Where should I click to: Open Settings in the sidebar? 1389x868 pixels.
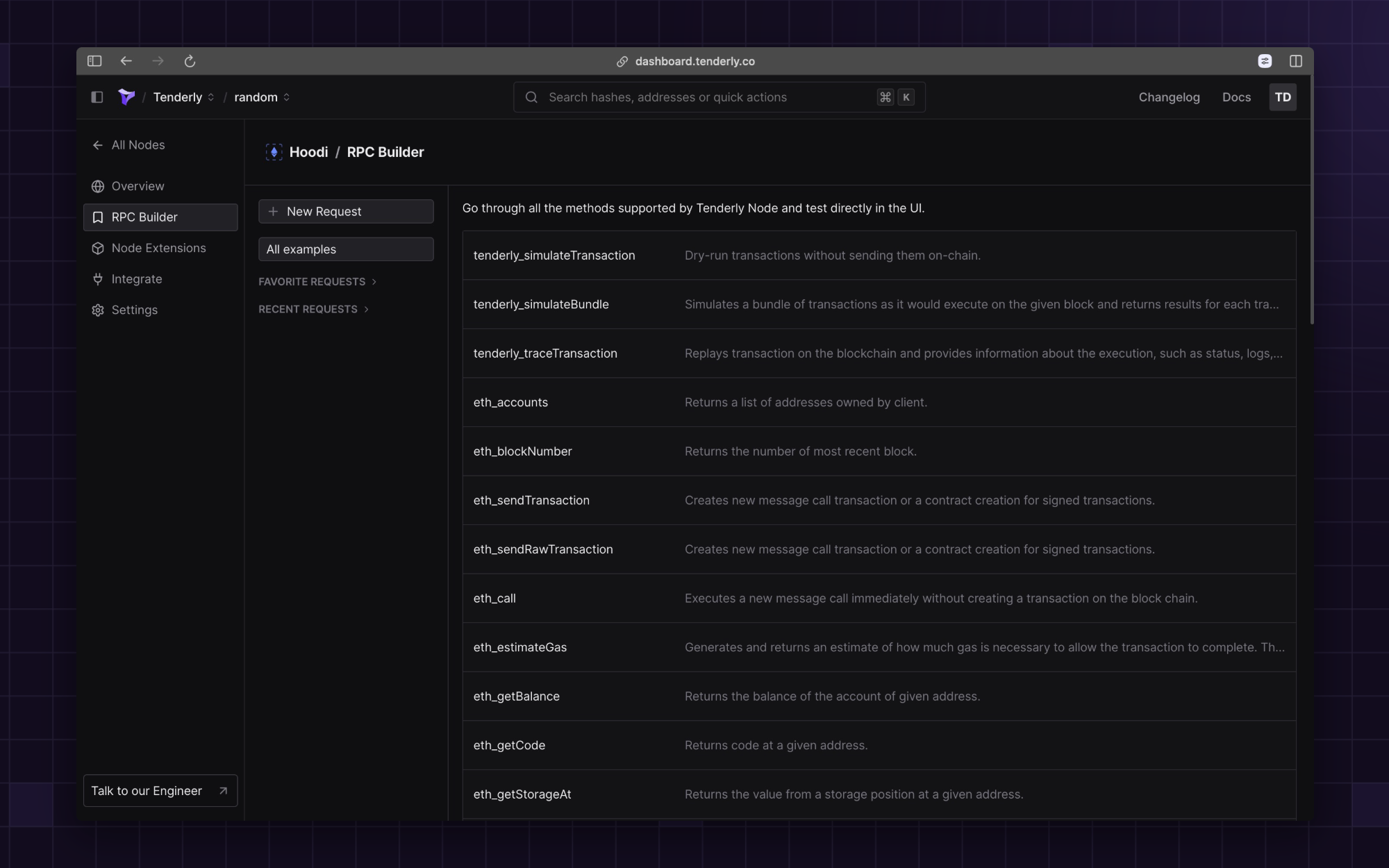pyautogui.click(x=135, y=310)
